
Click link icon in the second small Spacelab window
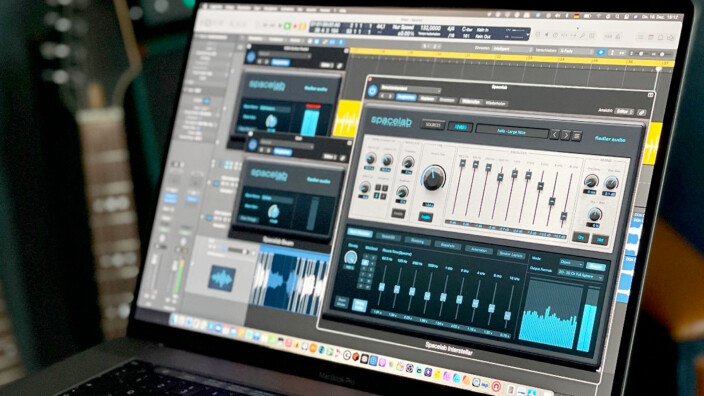pyautogui.click(x=343, y=158)
